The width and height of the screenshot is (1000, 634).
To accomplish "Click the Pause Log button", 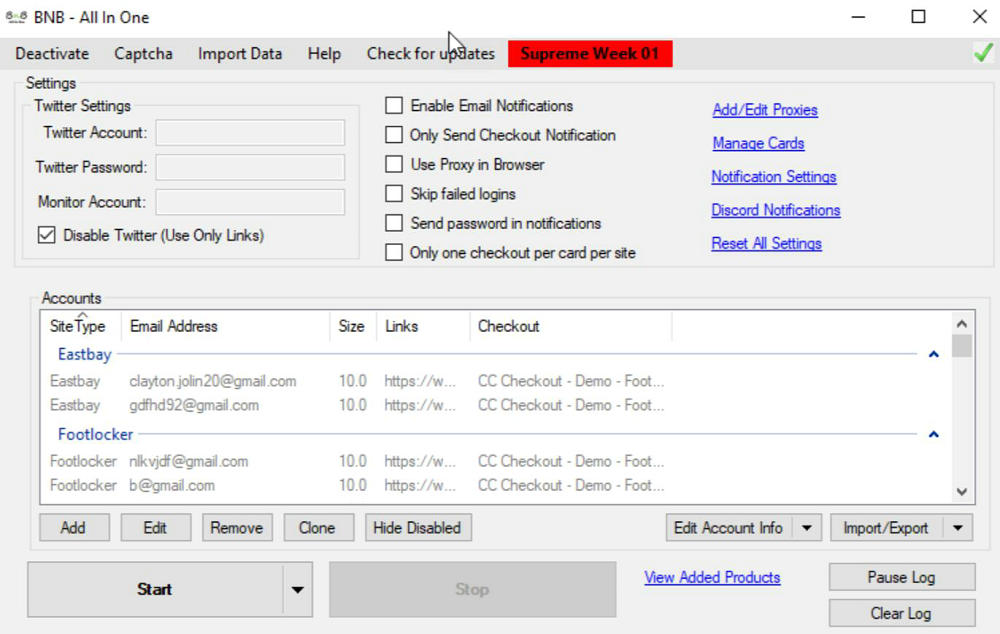I will point(902,577).
